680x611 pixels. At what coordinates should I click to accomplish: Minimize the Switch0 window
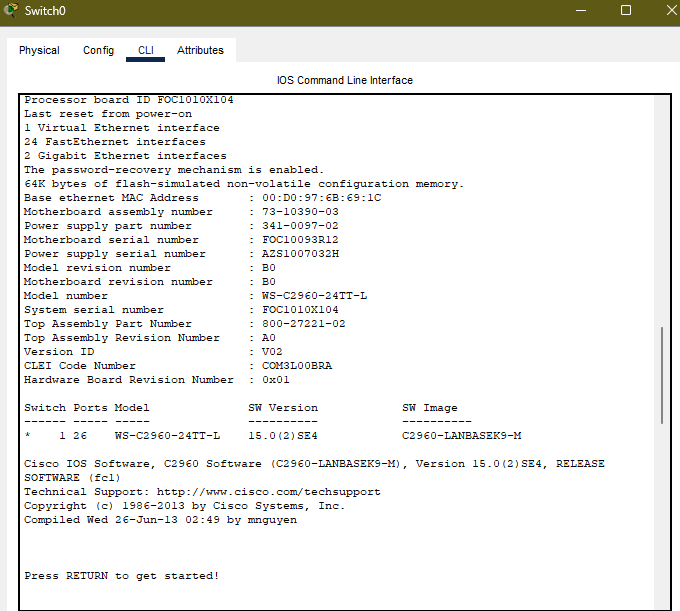pos(581,10)
